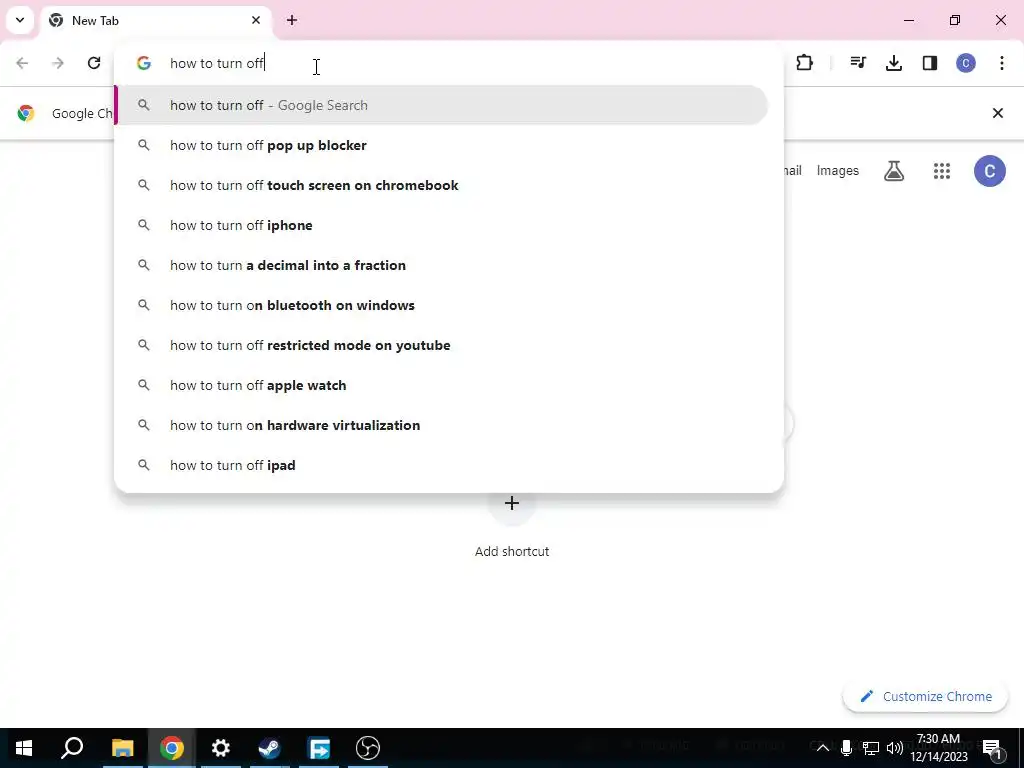Open the Chrome profile avatar in toolbar

966,63
